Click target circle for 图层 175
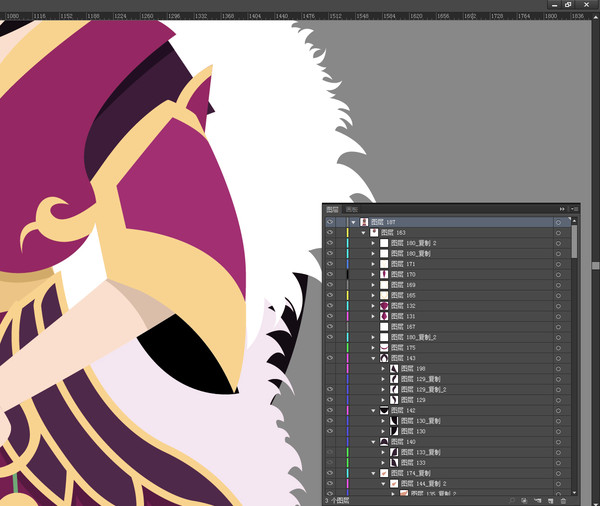This screenshot has width=600, height=506. 558,348
